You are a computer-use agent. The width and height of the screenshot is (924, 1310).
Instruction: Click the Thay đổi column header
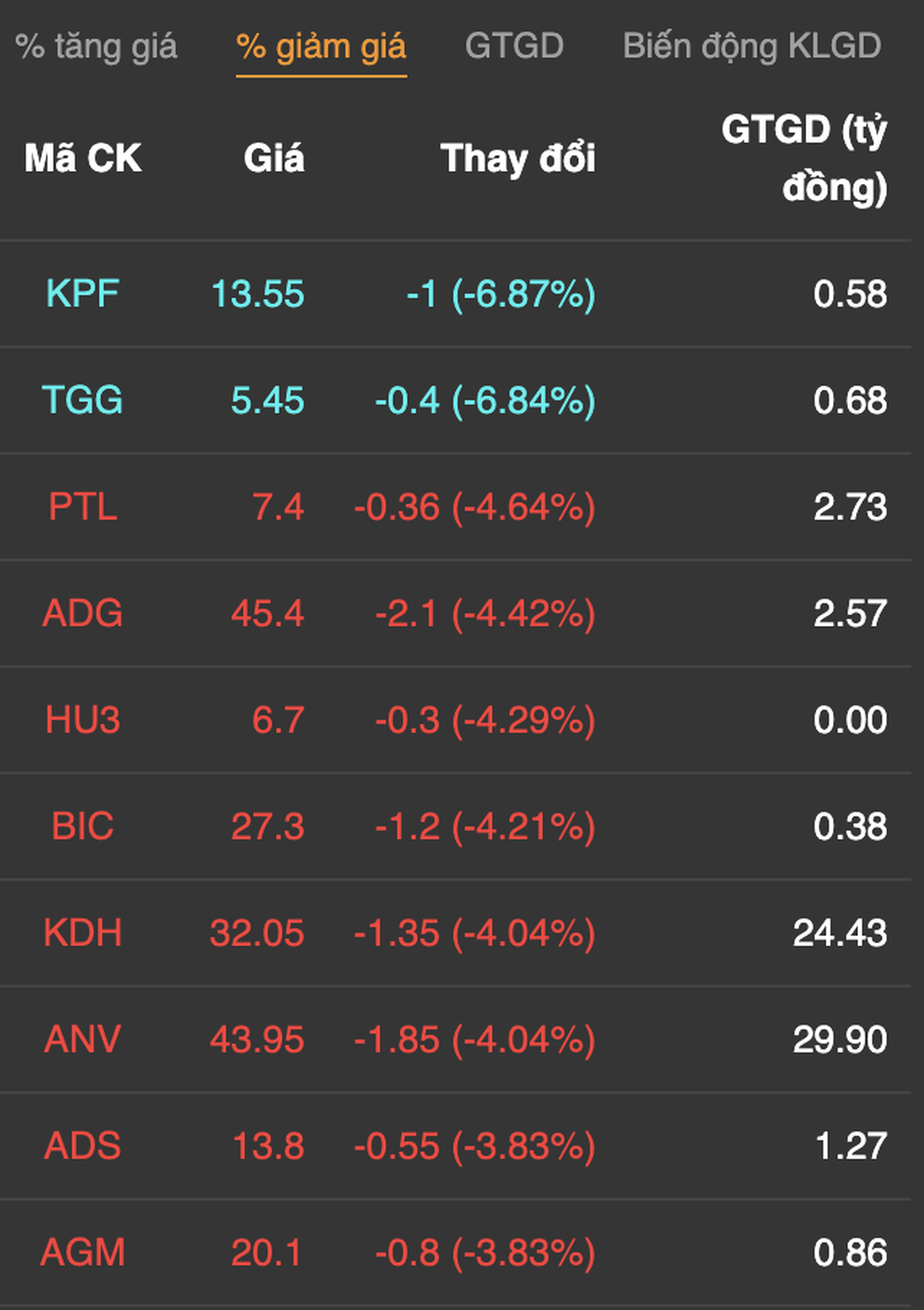(x=517, y=159)
